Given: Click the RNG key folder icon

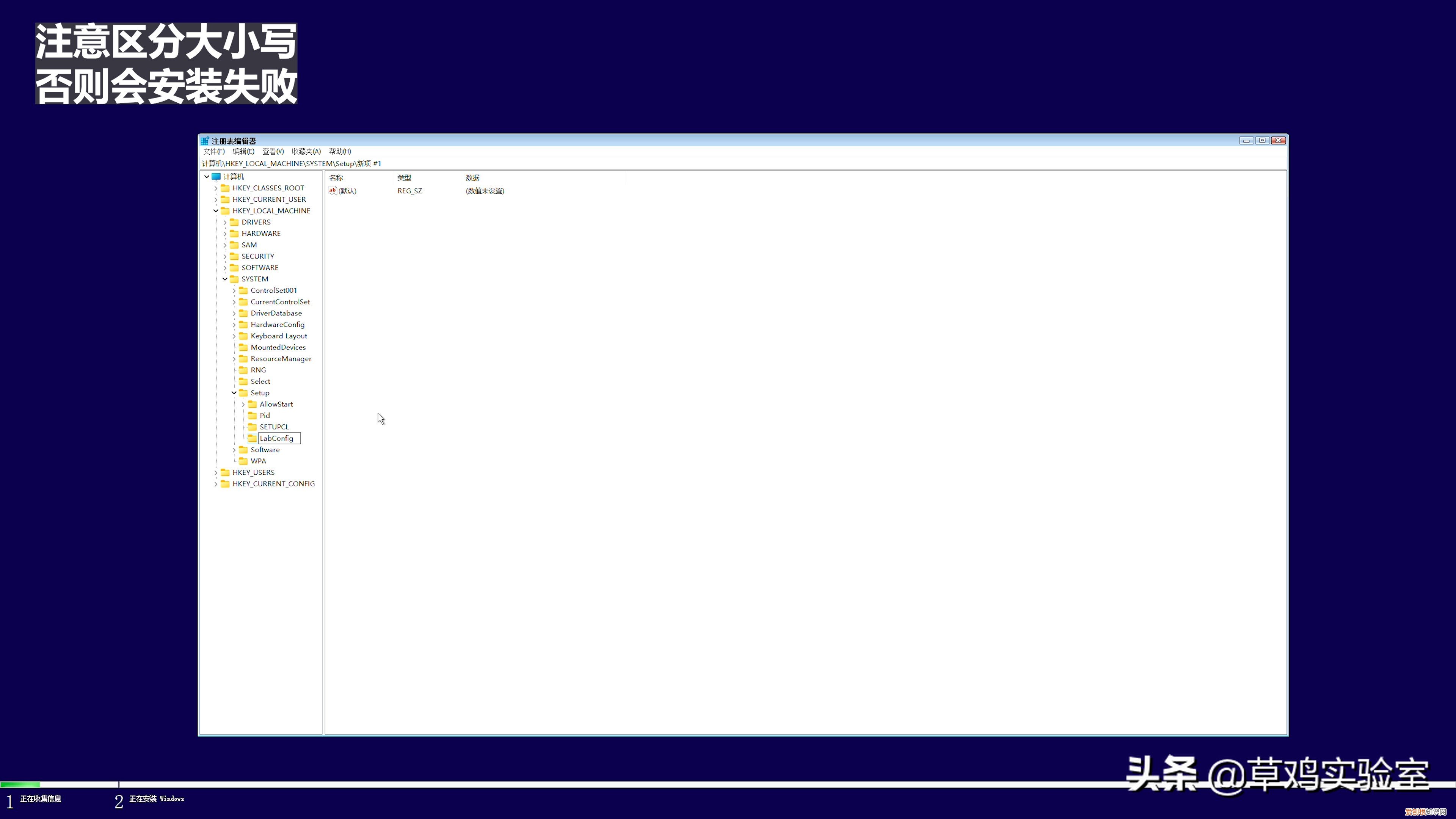Looking at the screenshot, I should (x=243, y=370).
